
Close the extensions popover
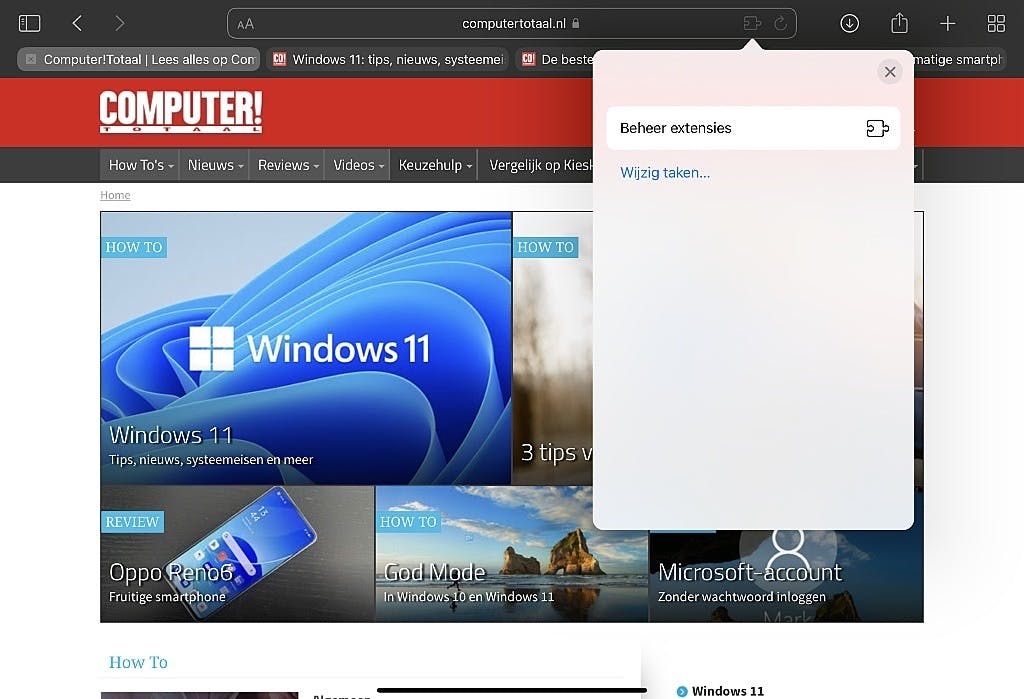pos(889,72)
